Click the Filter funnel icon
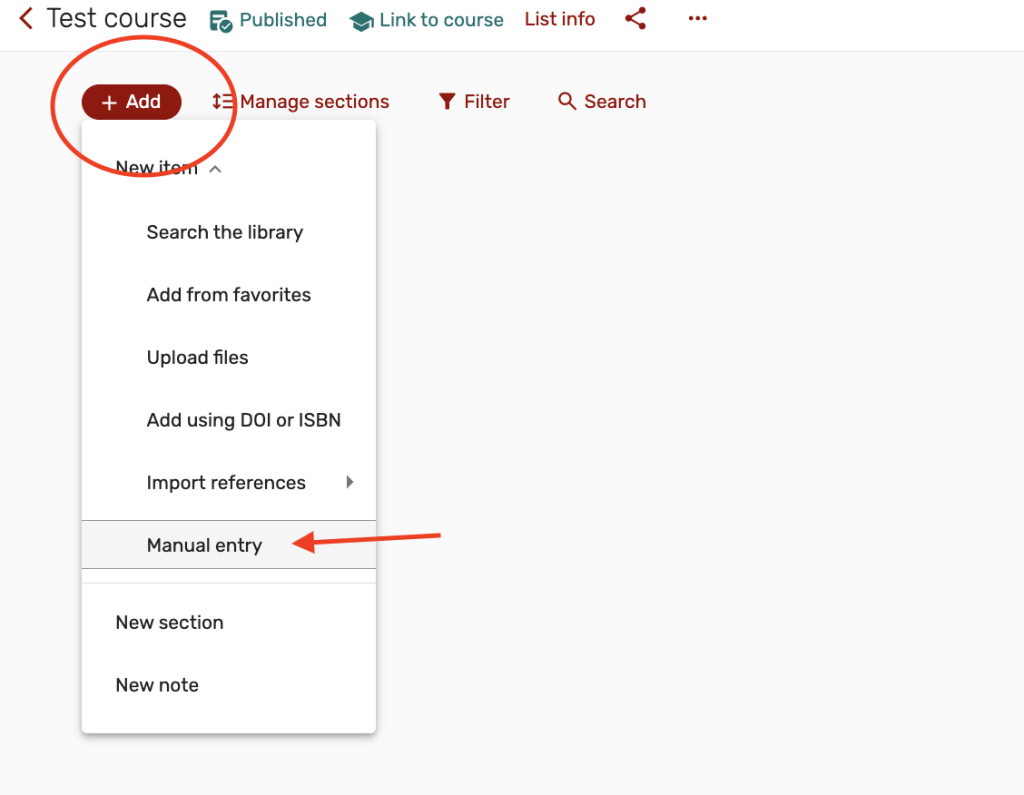Viewport: 1024px width, 795px height. (447, 102)
